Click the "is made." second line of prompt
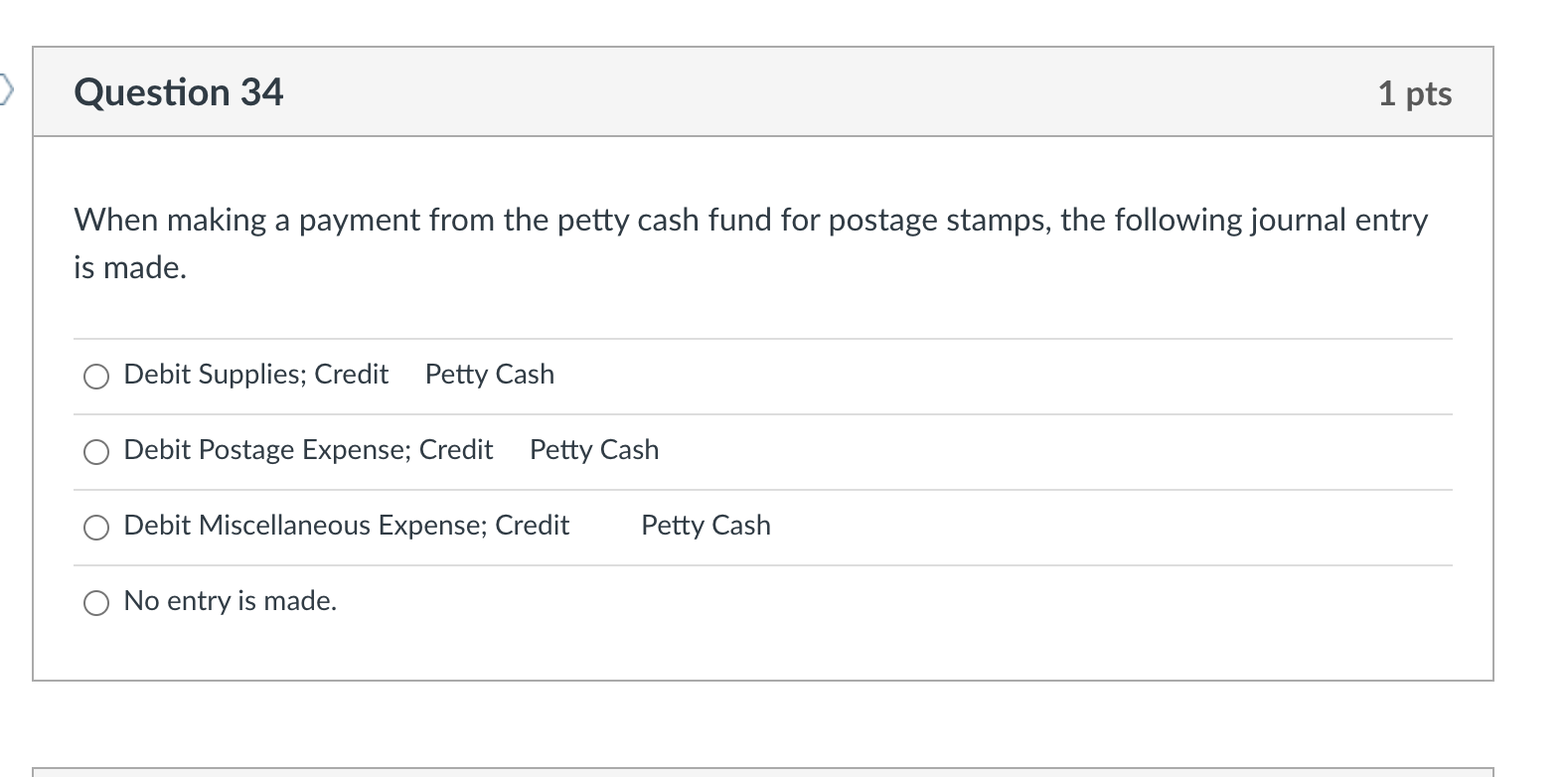 130,267
